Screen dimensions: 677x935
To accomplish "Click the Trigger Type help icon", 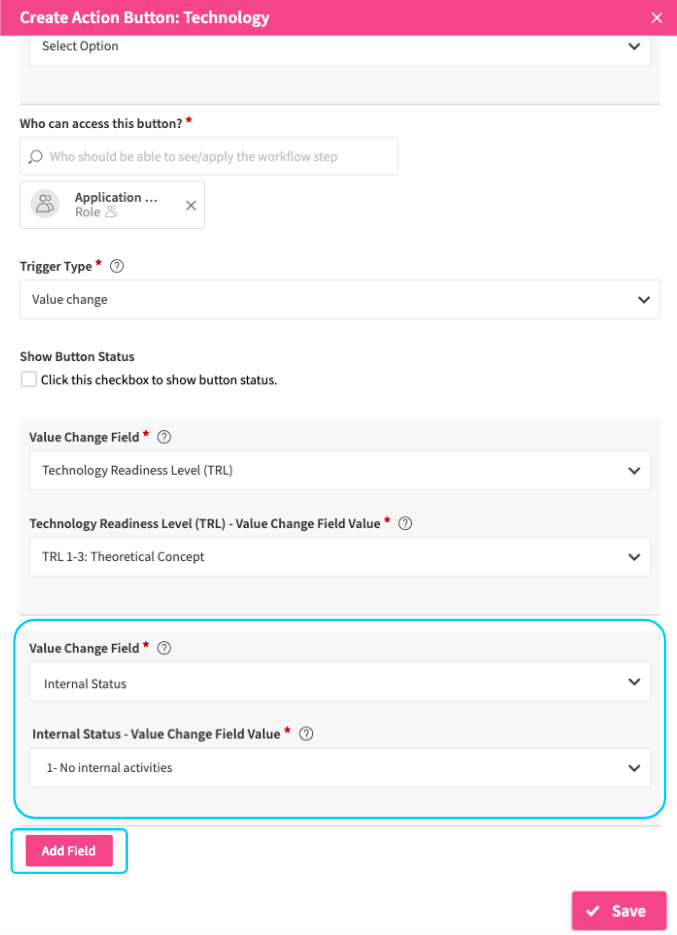I will coord(117,266).
